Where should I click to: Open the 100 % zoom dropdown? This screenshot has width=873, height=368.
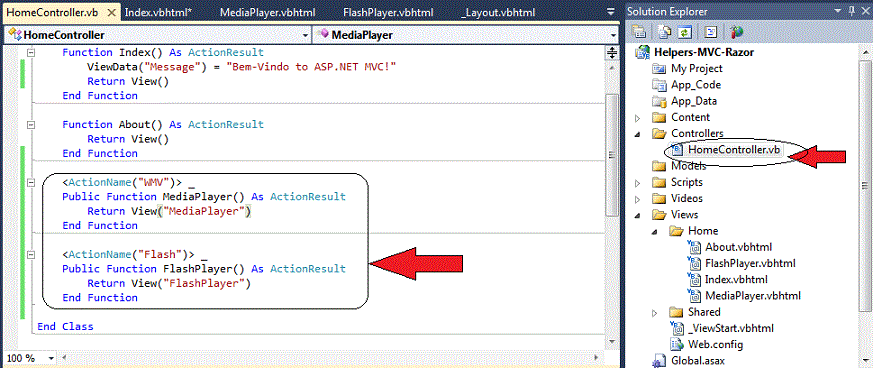pos(51,358)
